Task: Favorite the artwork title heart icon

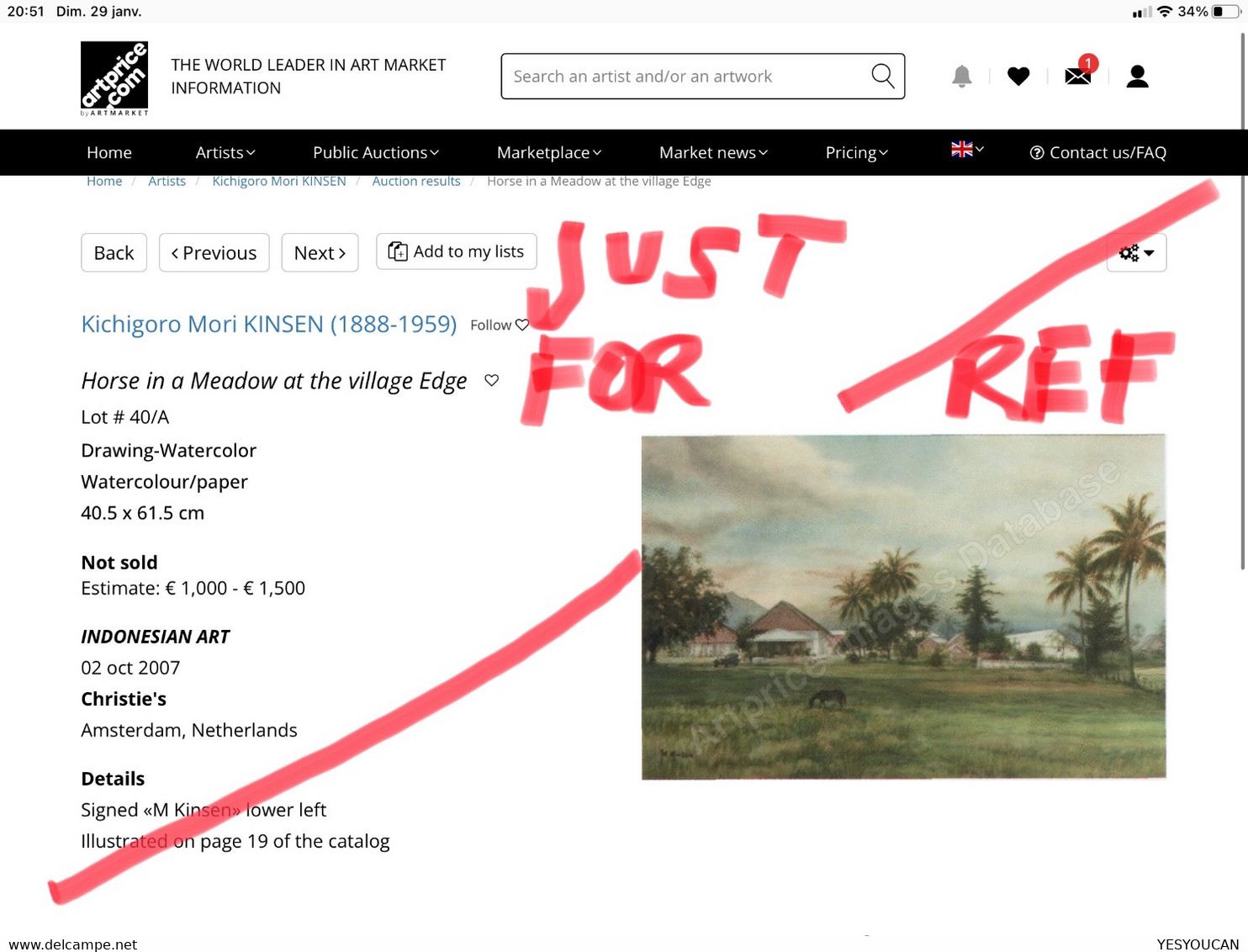Action: coord(492,380)
